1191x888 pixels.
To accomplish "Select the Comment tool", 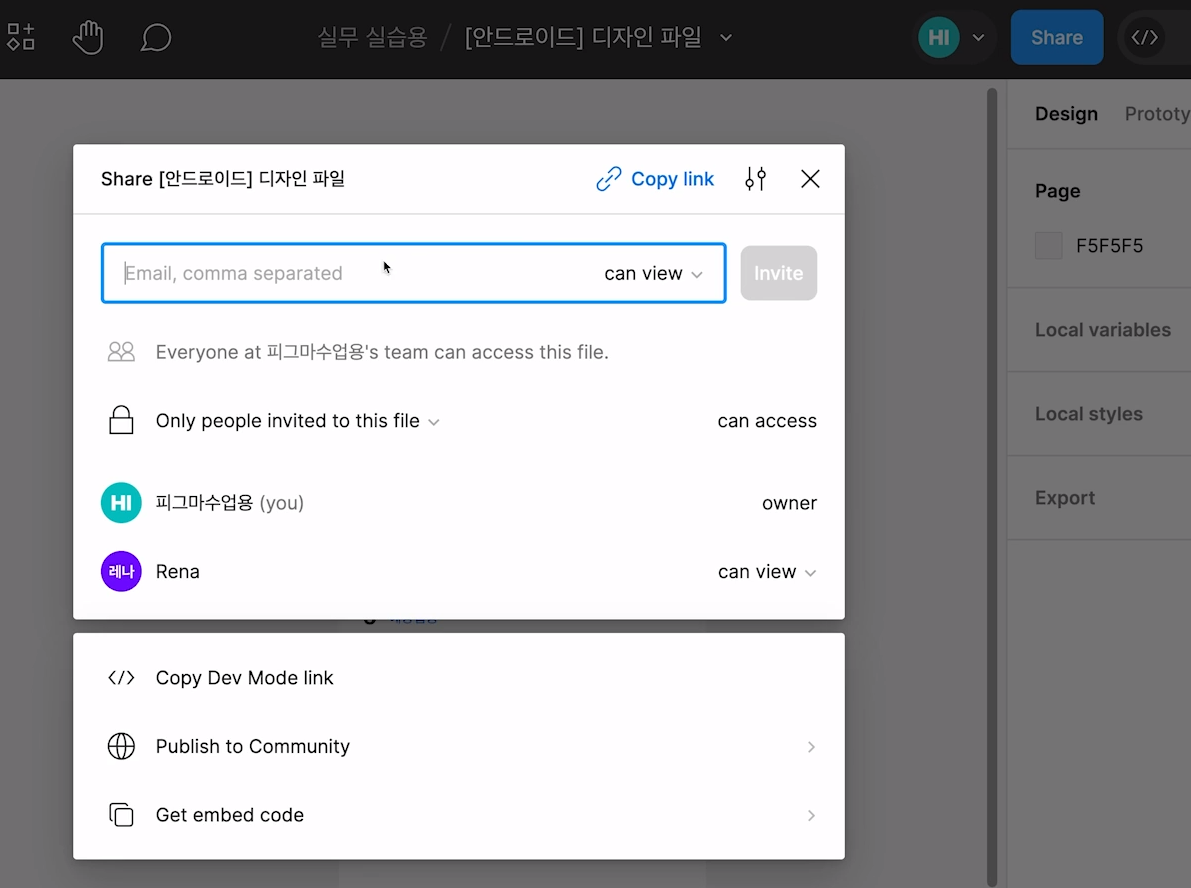I will tap(156, 37).
